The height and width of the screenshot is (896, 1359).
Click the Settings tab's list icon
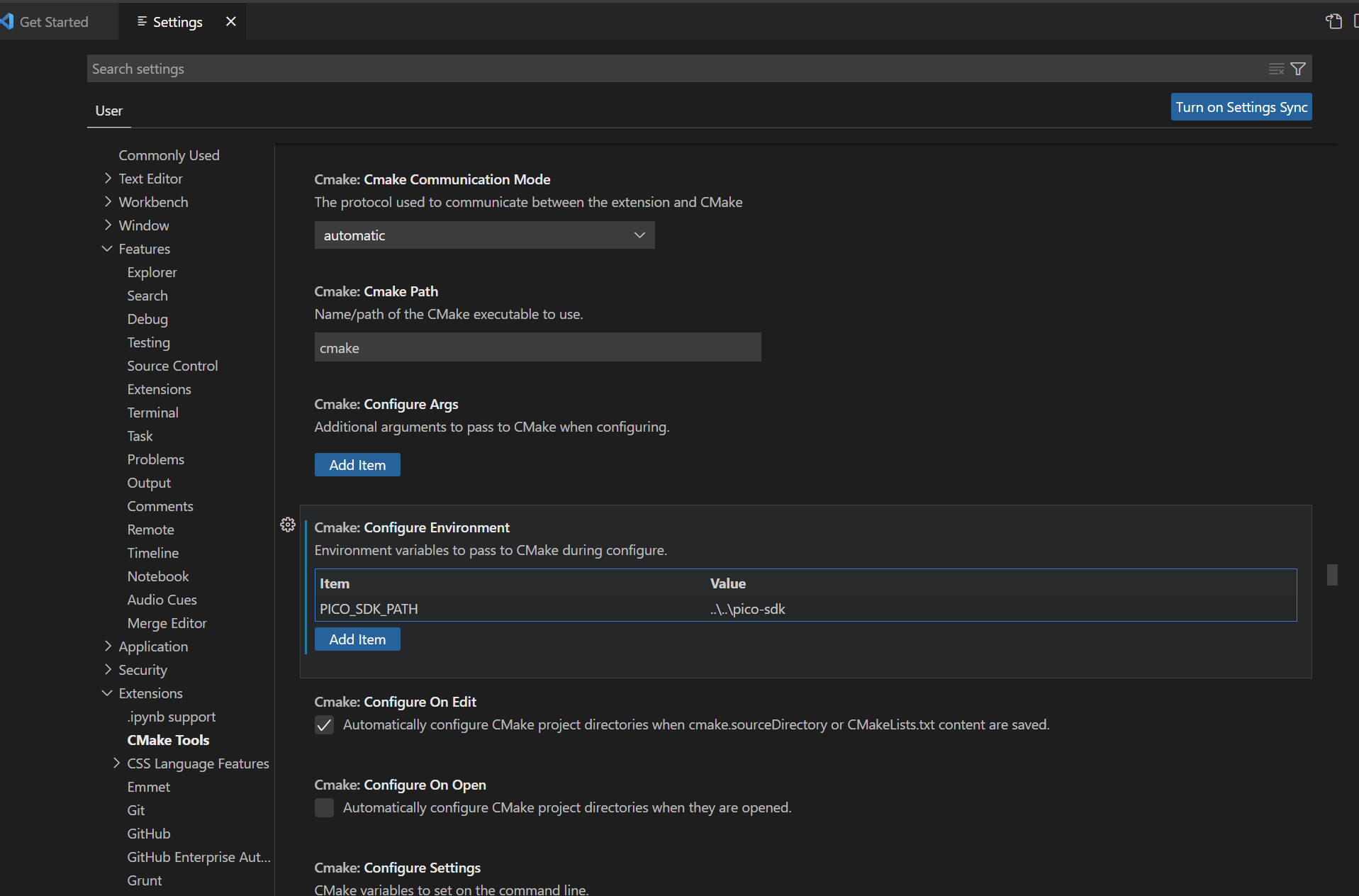tap(142, 21)
